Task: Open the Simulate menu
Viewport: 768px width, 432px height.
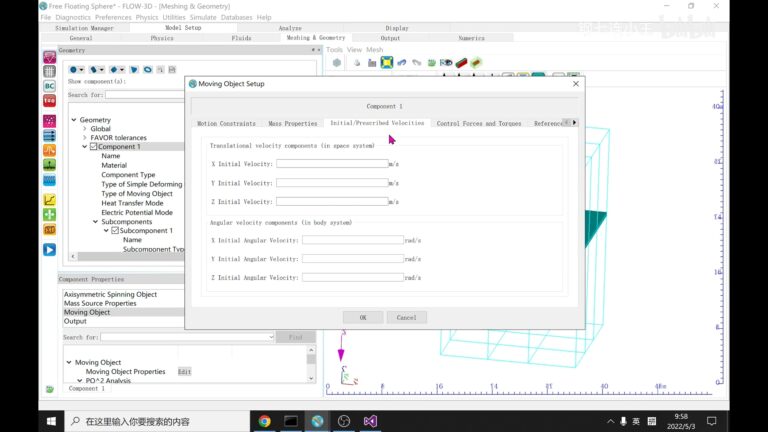Action: (x=203, y=17)
